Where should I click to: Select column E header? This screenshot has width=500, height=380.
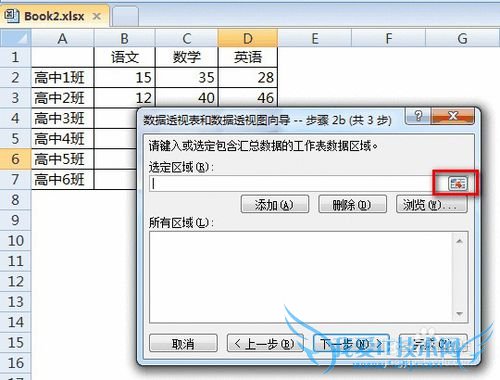[315, 38]
